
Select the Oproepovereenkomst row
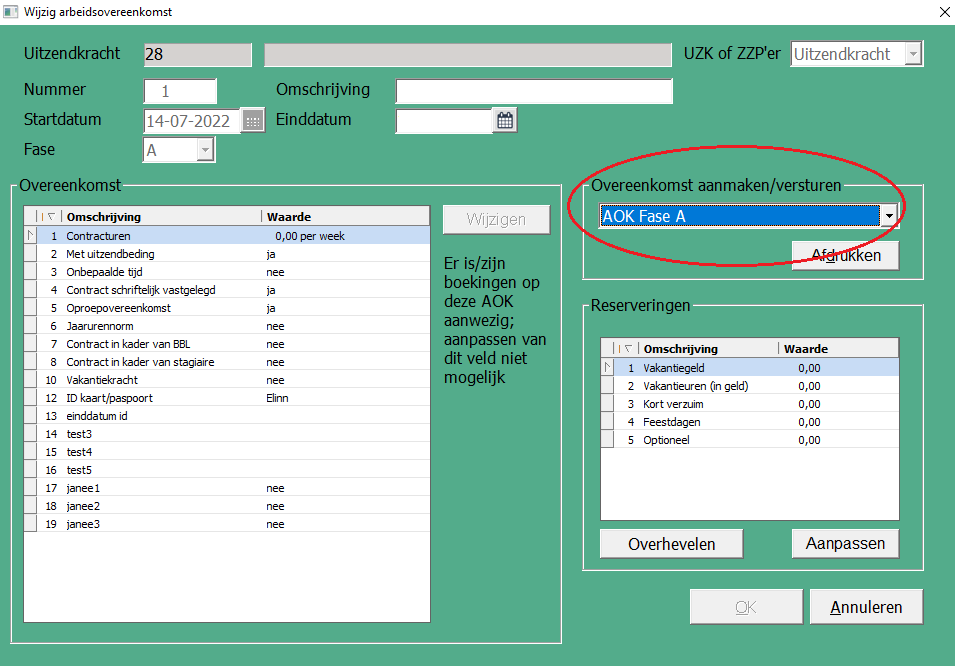coord(227,308)
